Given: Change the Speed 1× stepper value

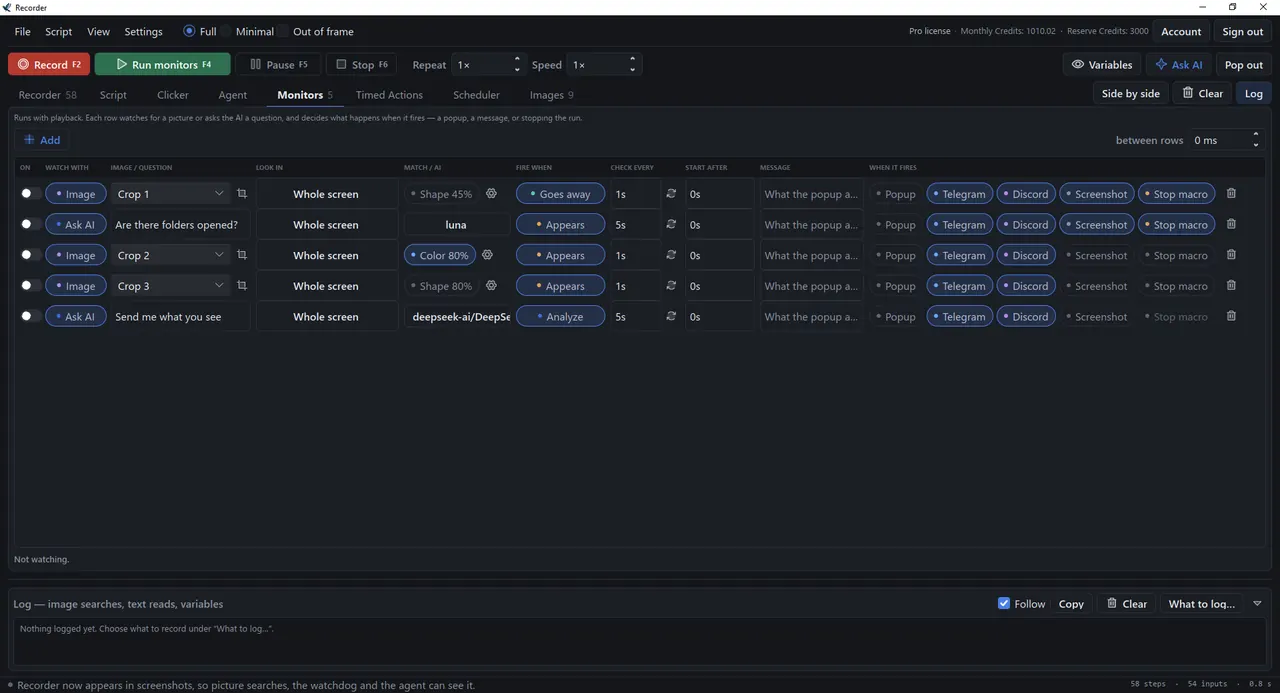Looking at the screenshot, I should tap(603, 65).
